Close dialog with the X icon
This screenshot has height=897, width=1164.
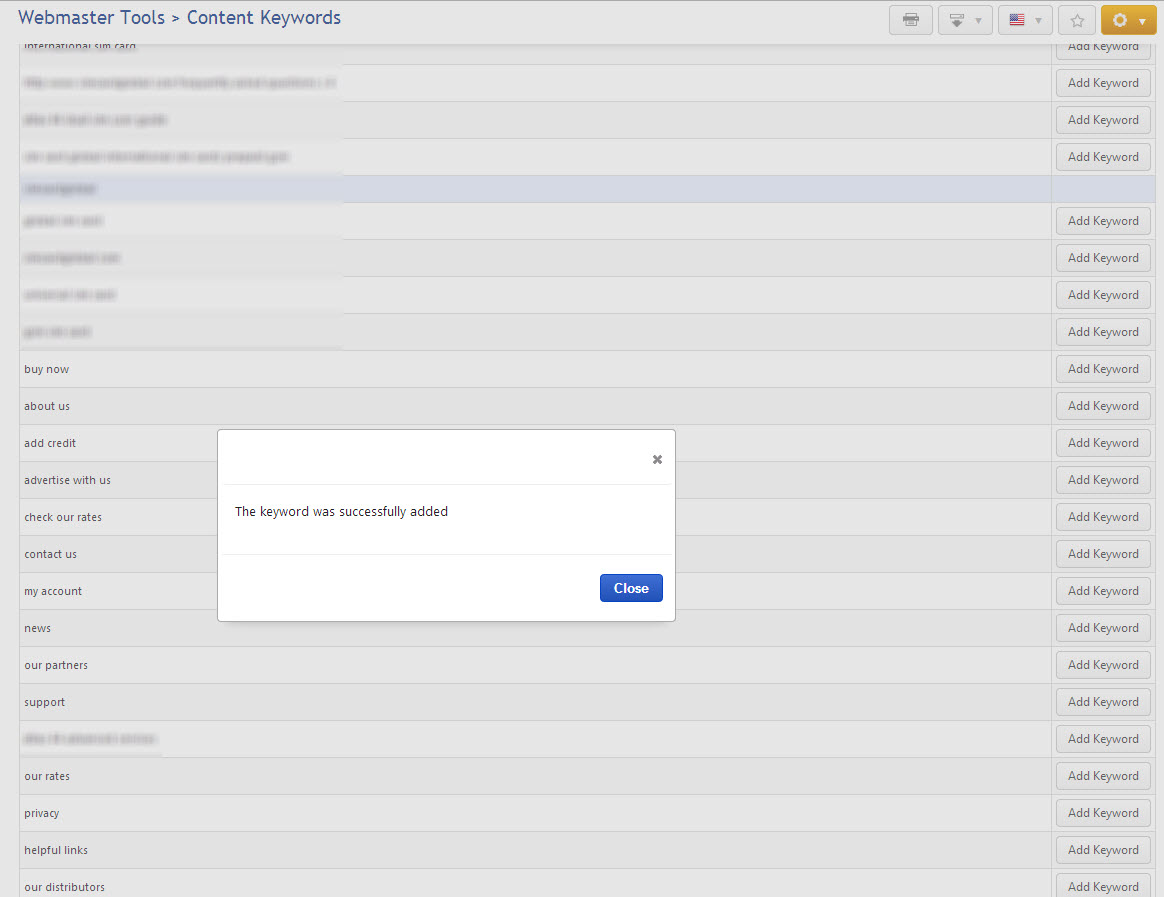coord(657,459)
